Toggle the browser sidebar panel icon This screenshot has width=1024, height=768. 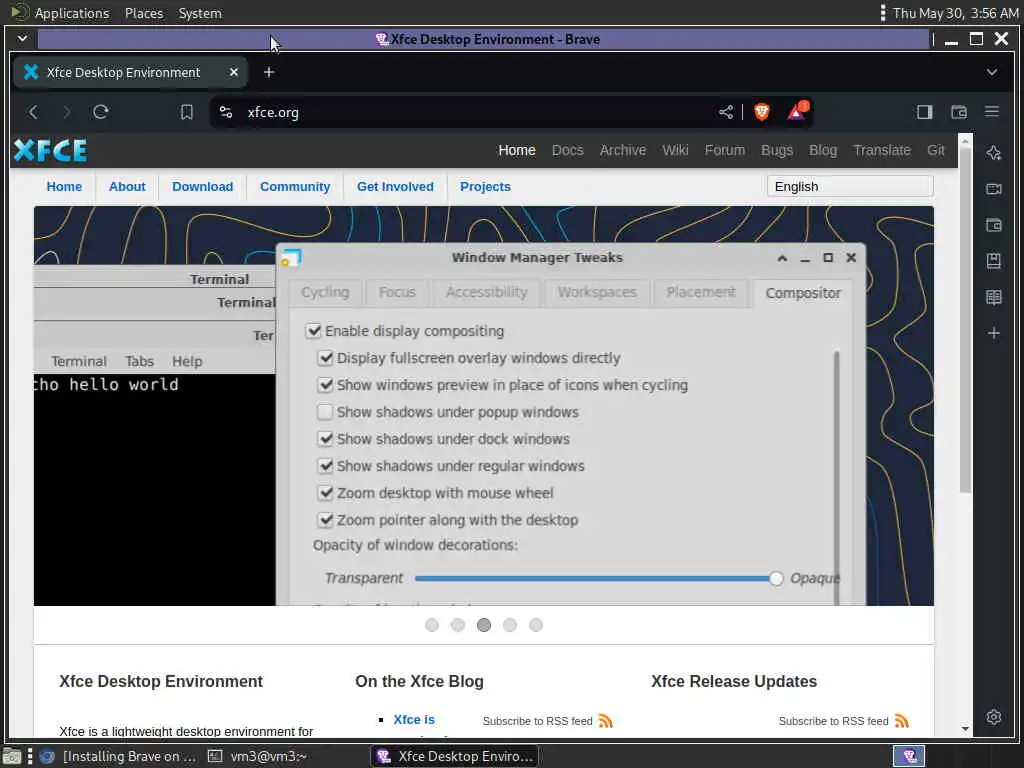point(925,112)
